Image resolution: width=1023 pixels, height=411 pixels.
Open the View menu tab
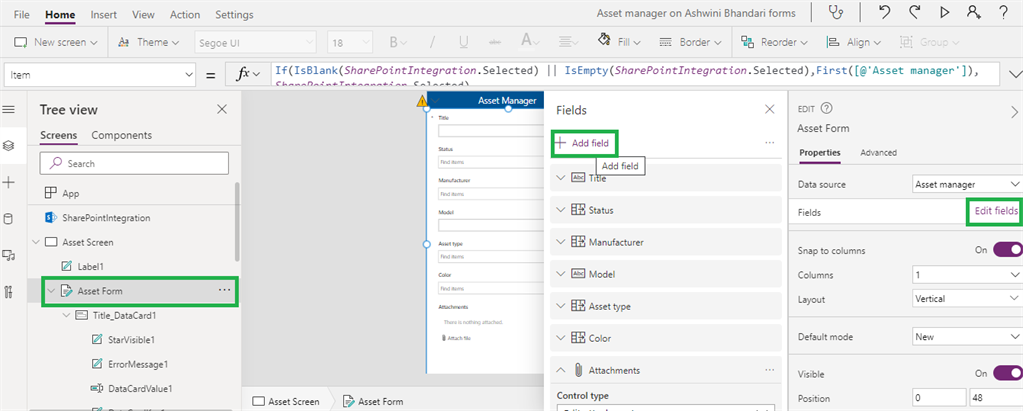tap(144, 14)
